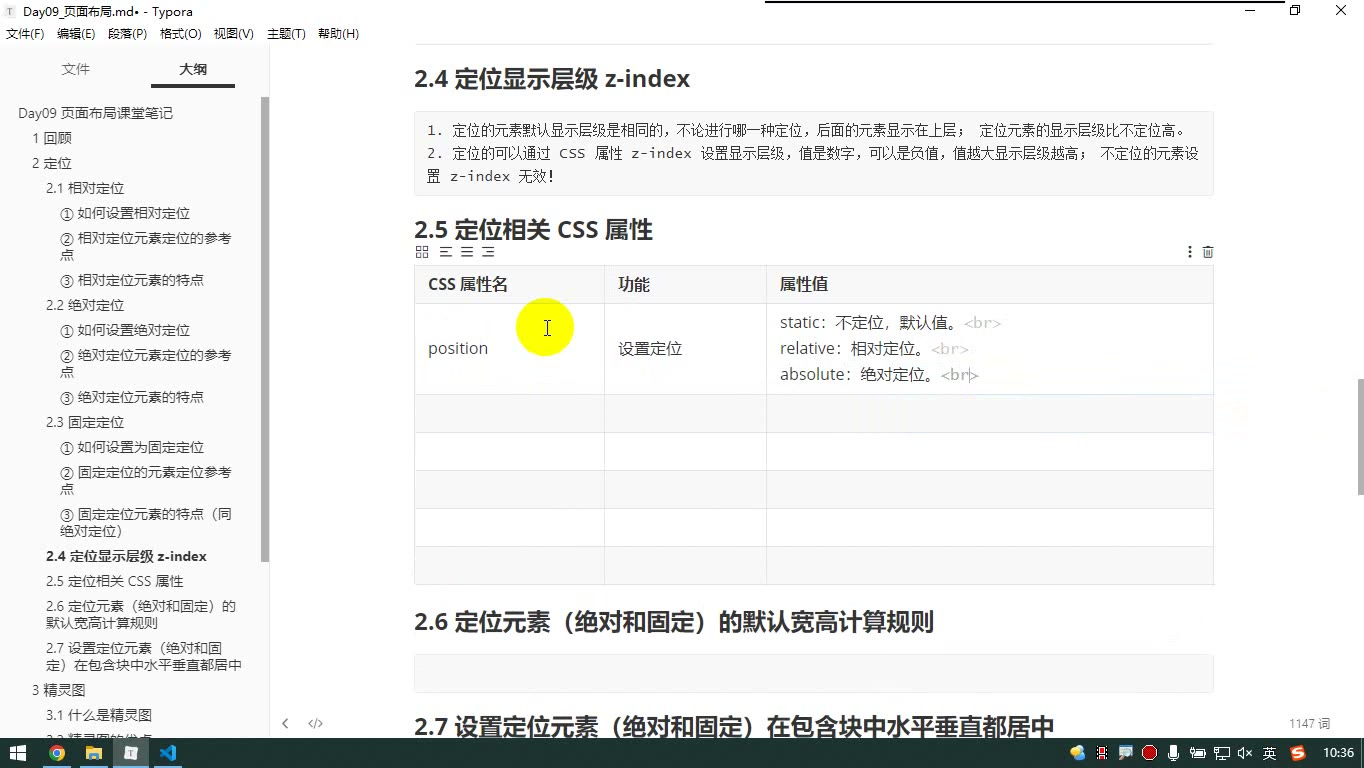Open the 帮助(H) menu

338,34
